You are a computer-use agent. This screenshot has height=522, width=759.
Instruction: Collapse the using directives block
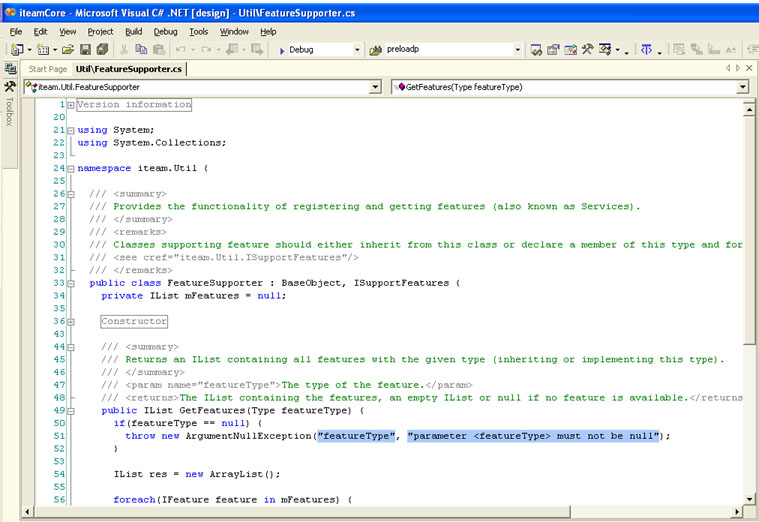71,130
